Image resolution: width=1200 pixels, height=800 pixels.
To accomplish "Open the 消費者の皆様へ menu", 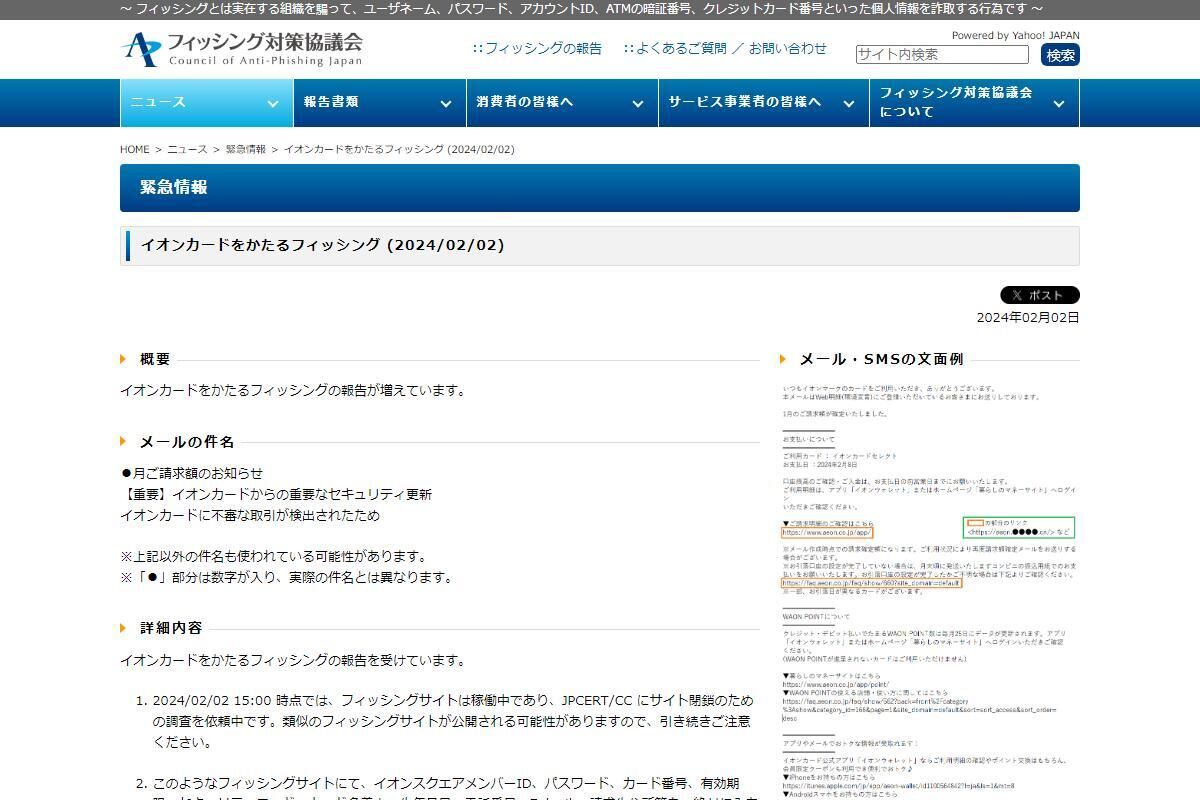I will [561, 103].
